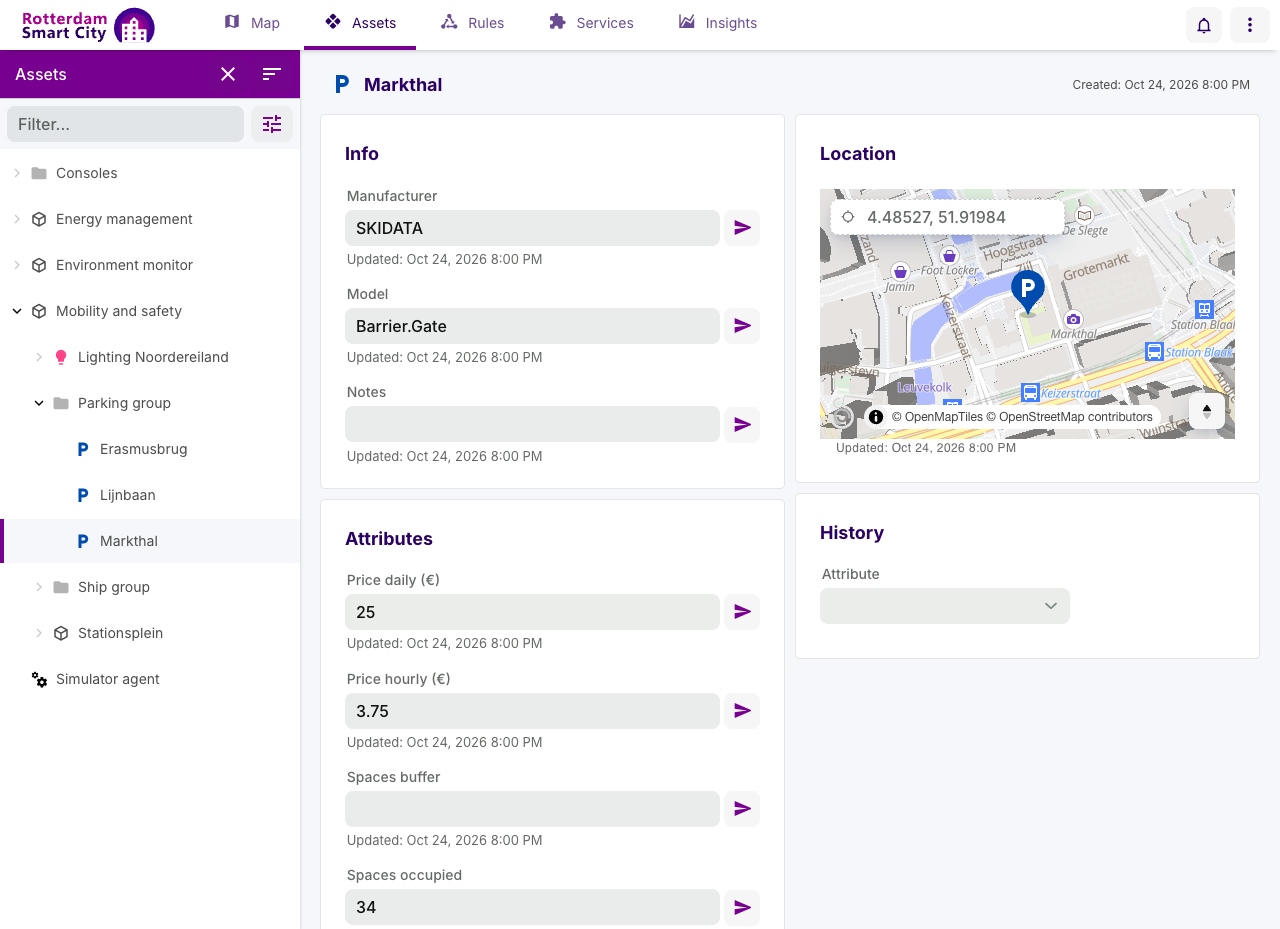Collapse the Mobility and safety node
This screenshot has width=1280, height=929.
click(x=17, y=311)
